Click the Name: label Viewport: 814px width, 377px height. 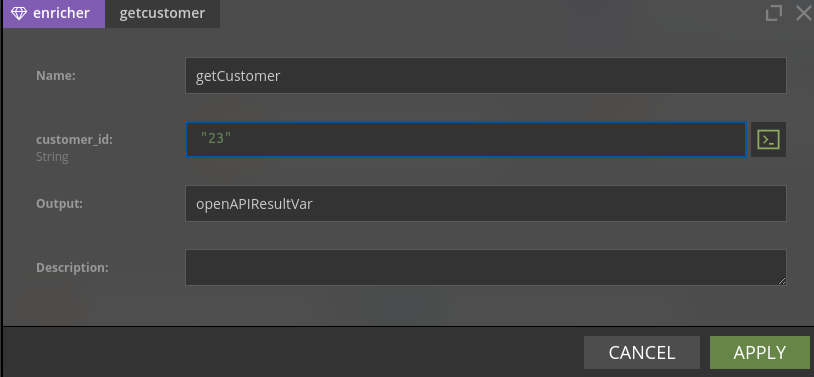(x=56, y=76)
